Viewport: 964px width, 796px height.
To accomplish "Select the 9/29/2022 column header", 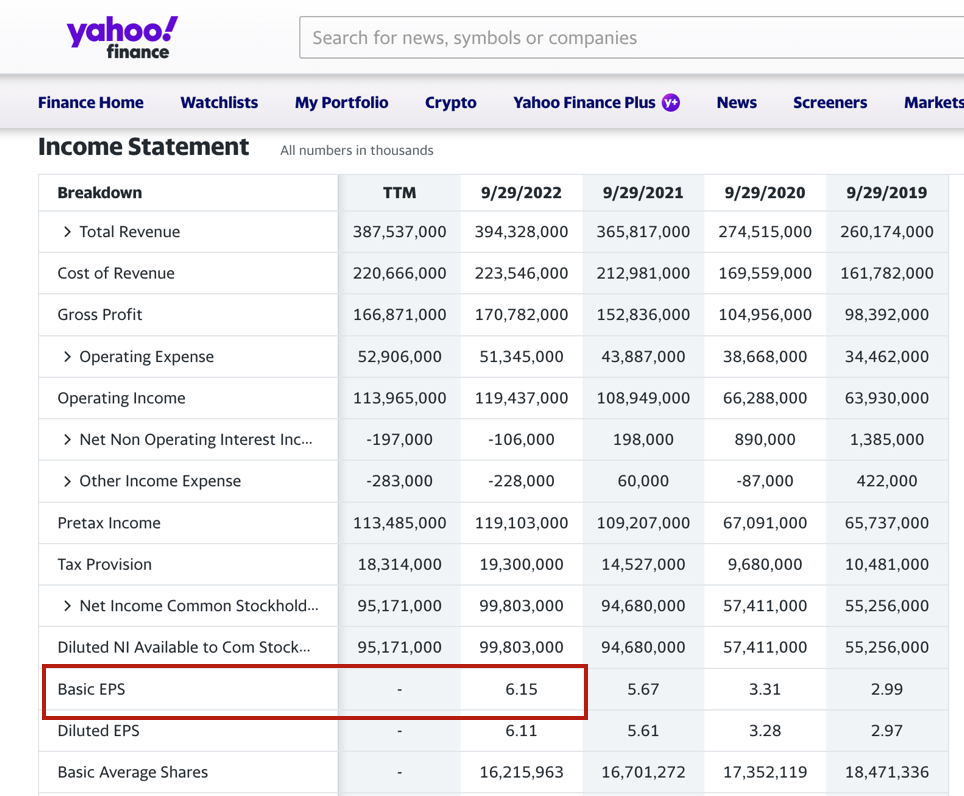I will (x=521, y=193).
